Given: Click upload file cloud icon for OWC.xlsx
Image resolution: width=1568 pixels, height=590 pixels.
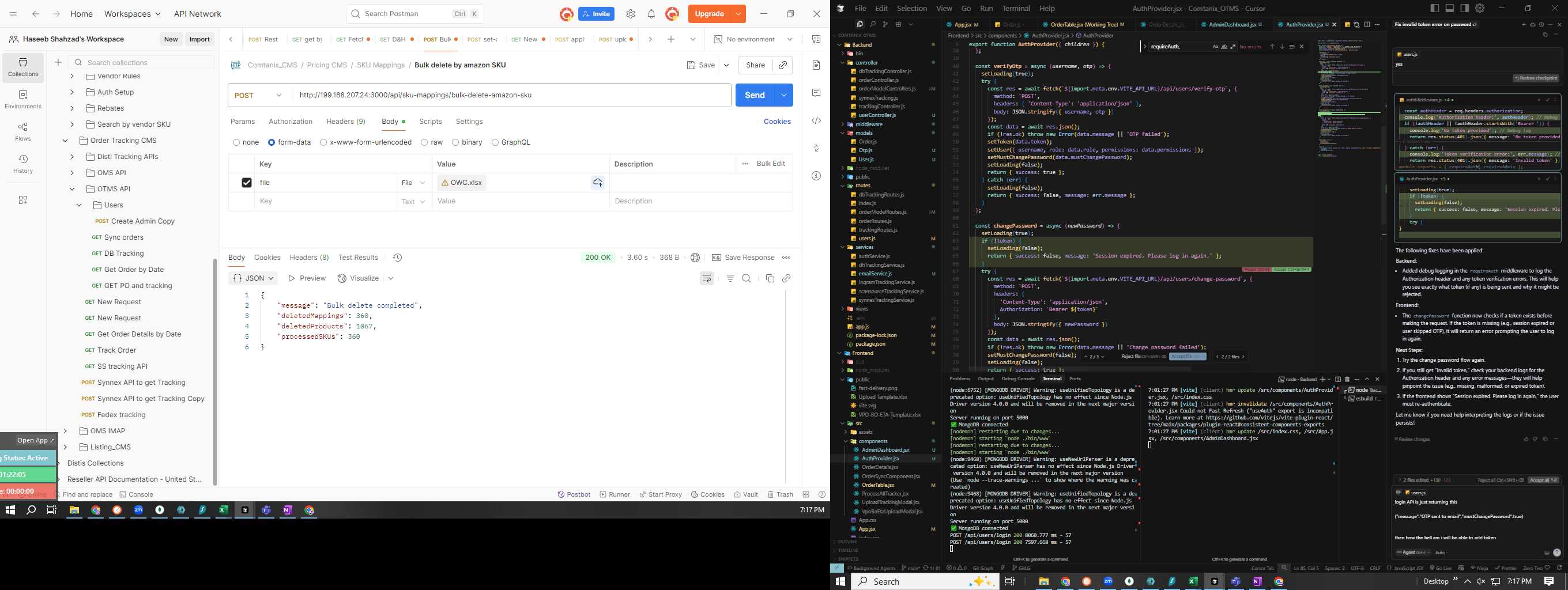Looking at the screenshot, I should (598, 183).
